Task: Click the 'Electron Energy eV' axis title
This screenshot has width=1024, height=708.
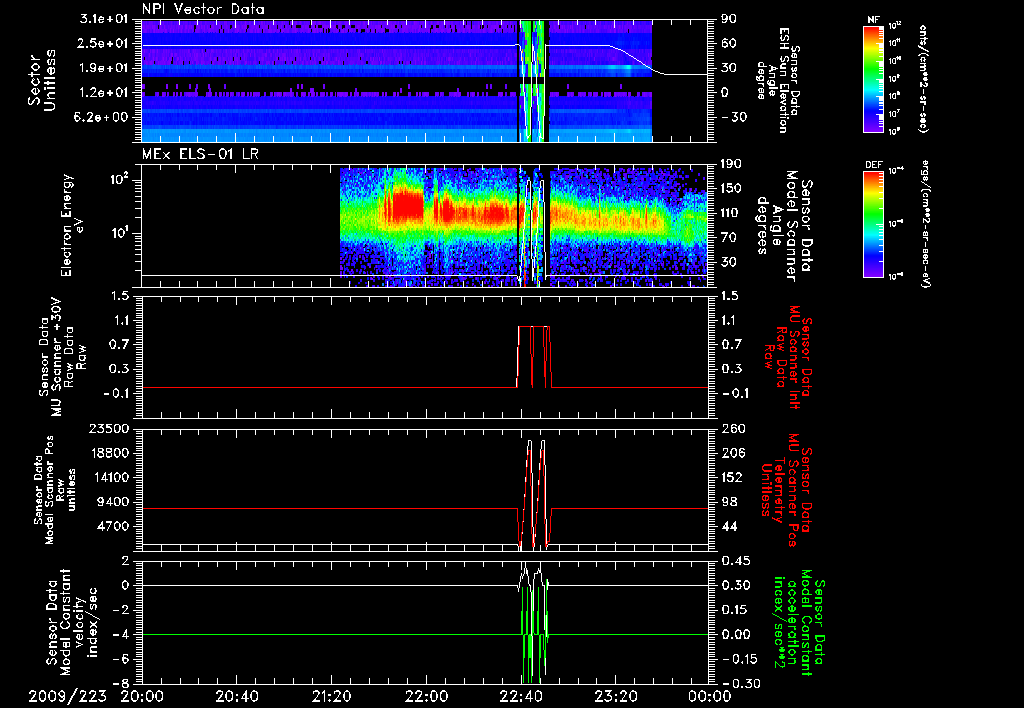Action: 72,225
